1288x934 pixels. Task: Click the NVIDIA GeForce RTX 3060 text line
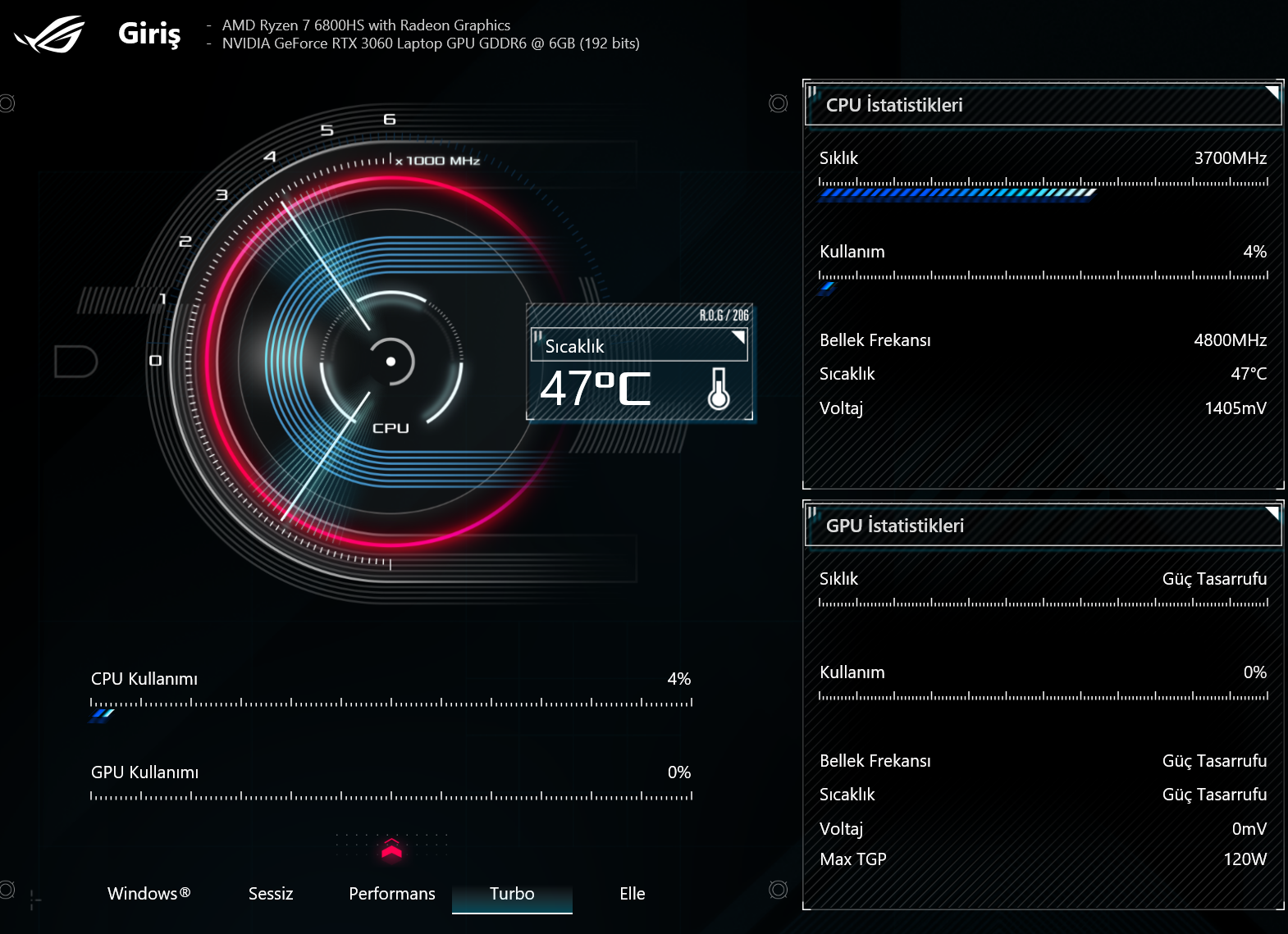tap(431, 43)
